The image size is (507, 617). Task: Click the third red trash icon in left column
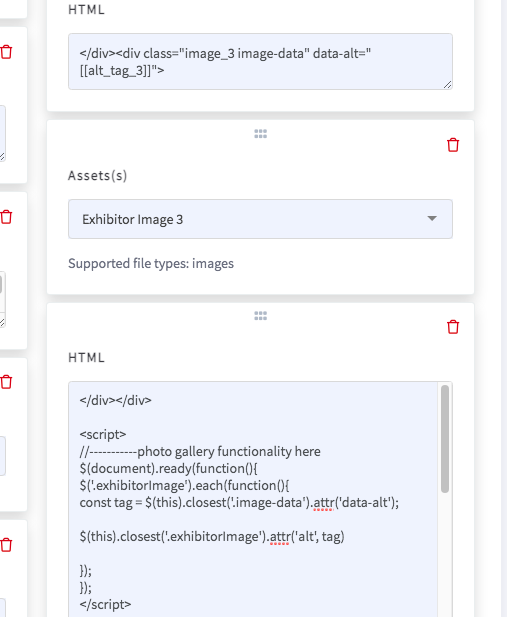coord(6,382)
